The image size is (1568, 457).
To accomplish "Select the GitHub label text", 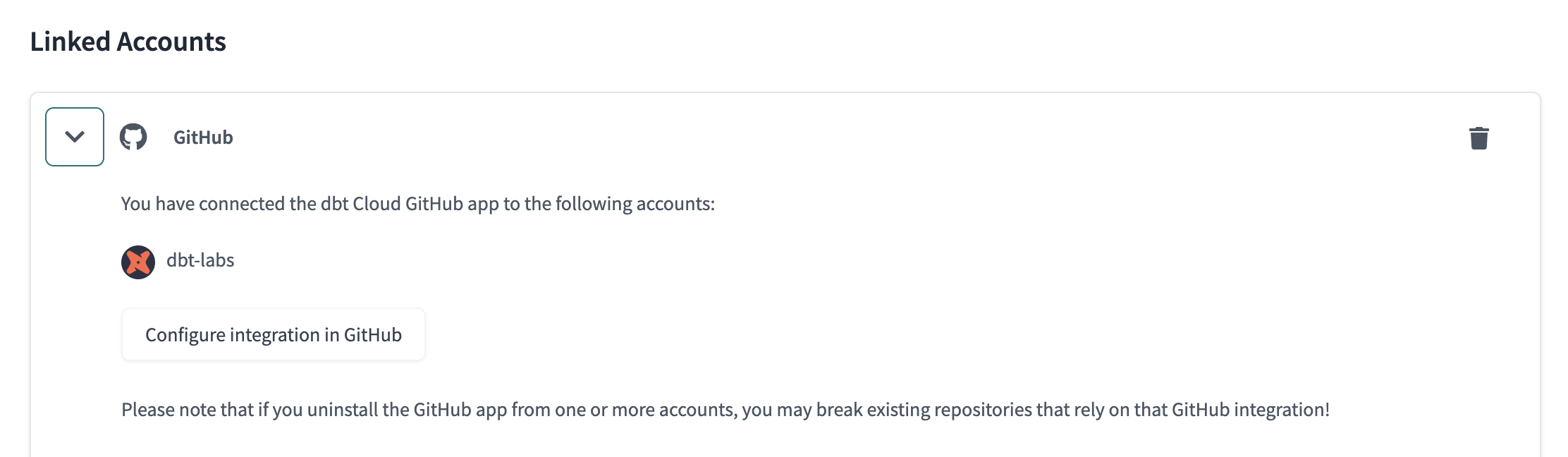I will point(203,137).
